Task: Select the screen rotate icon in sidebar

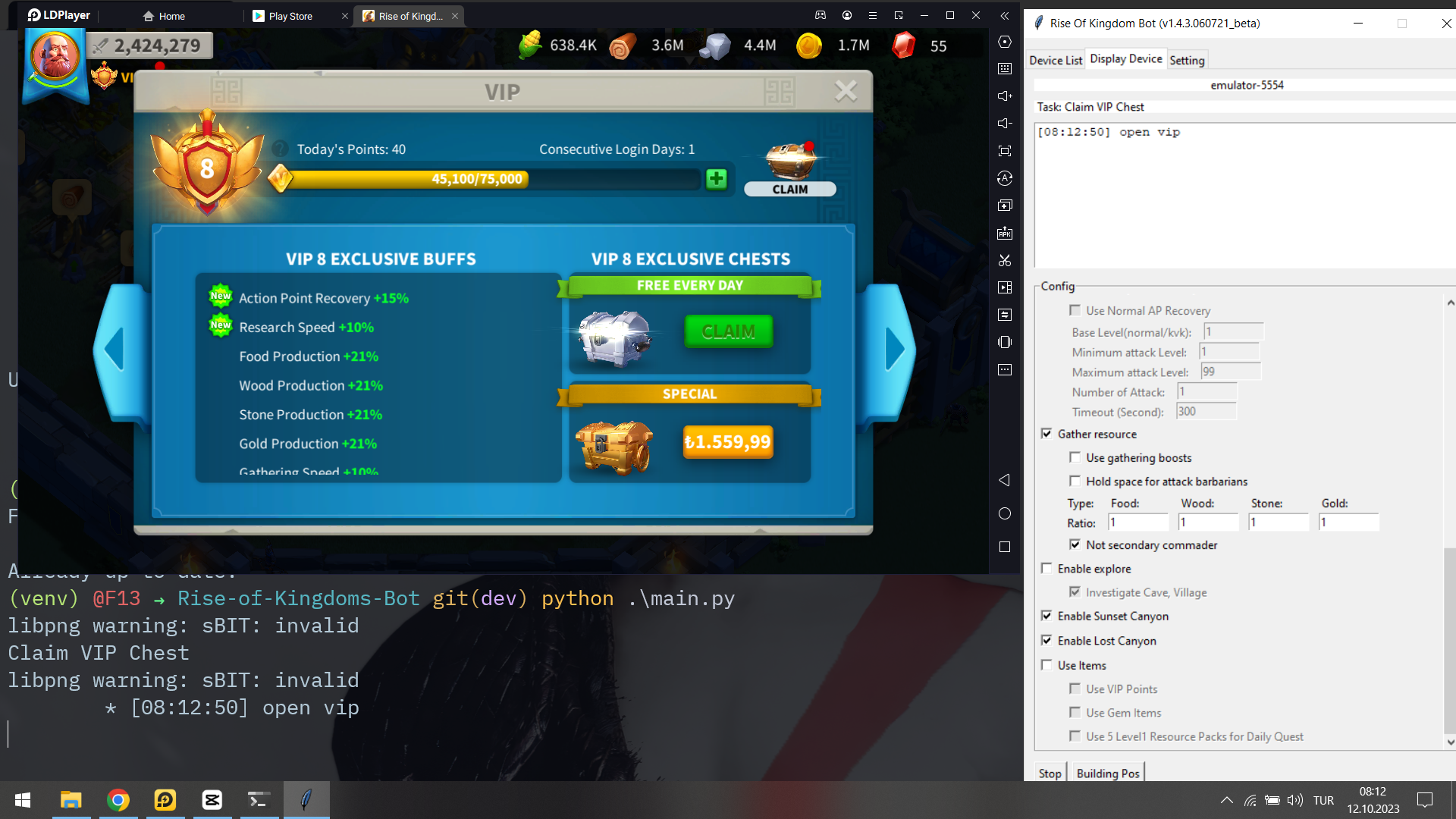Action: 1005,178
